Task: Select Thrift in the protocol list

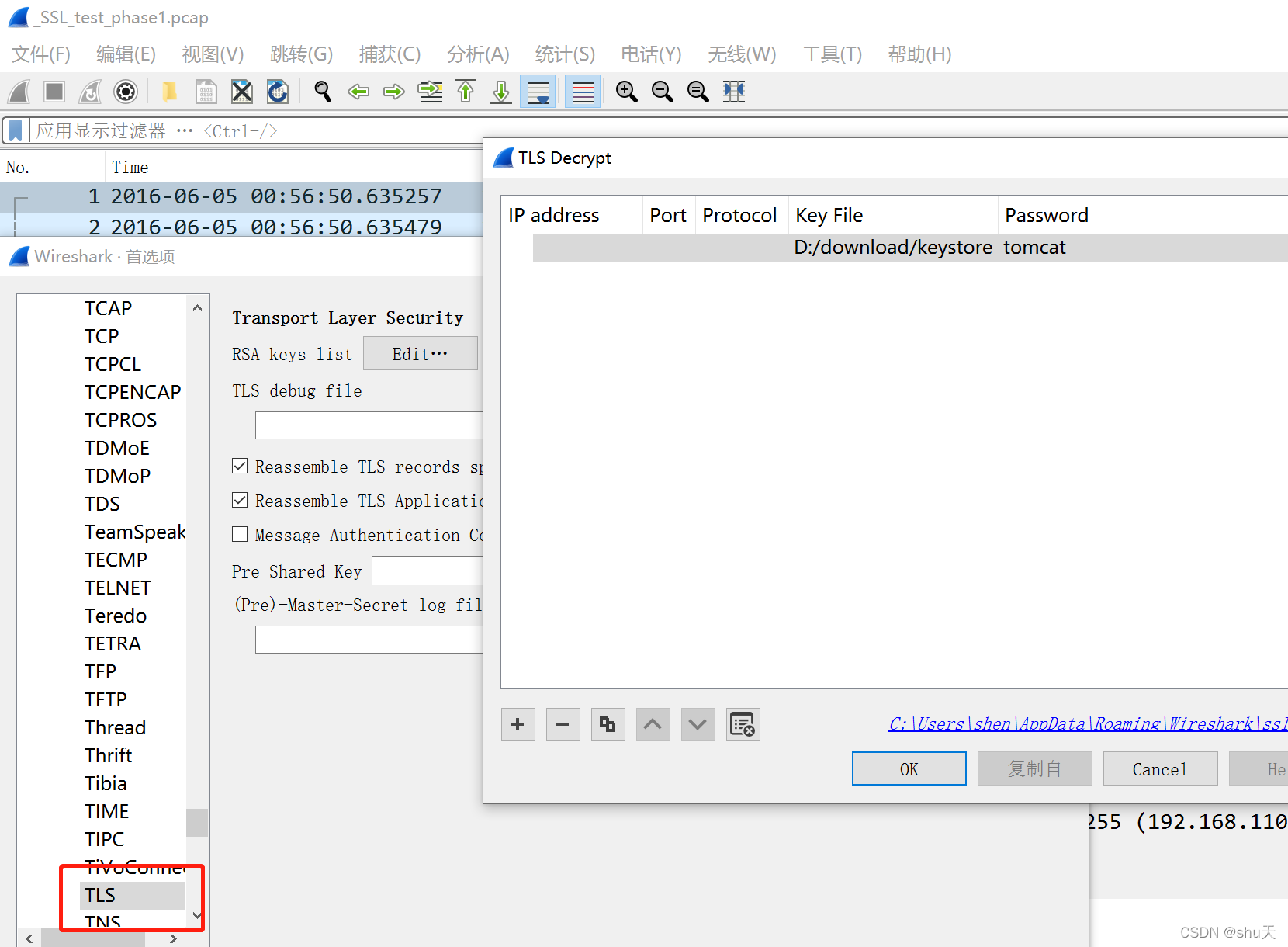Action: (x=109, y=755)
